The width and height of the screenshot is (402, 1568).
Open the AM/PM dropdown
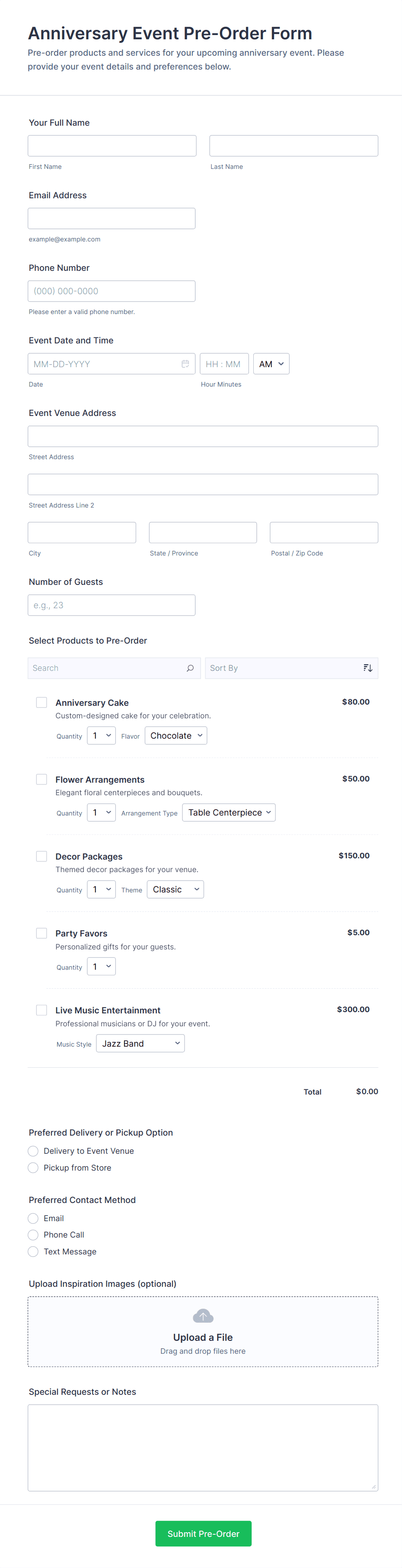pyautogui.click(x=271, y=364)
